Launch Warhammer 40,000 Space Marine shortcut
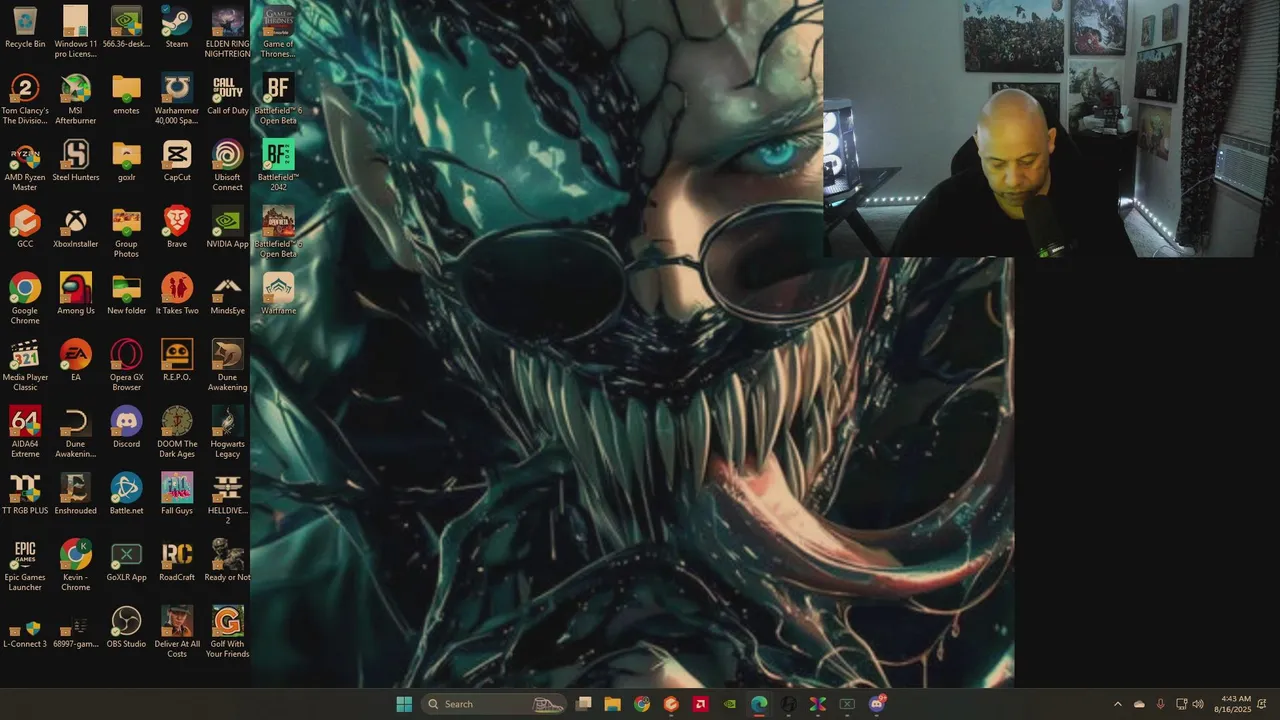Viewport: 1280px width, 720px height. (177, 99)
